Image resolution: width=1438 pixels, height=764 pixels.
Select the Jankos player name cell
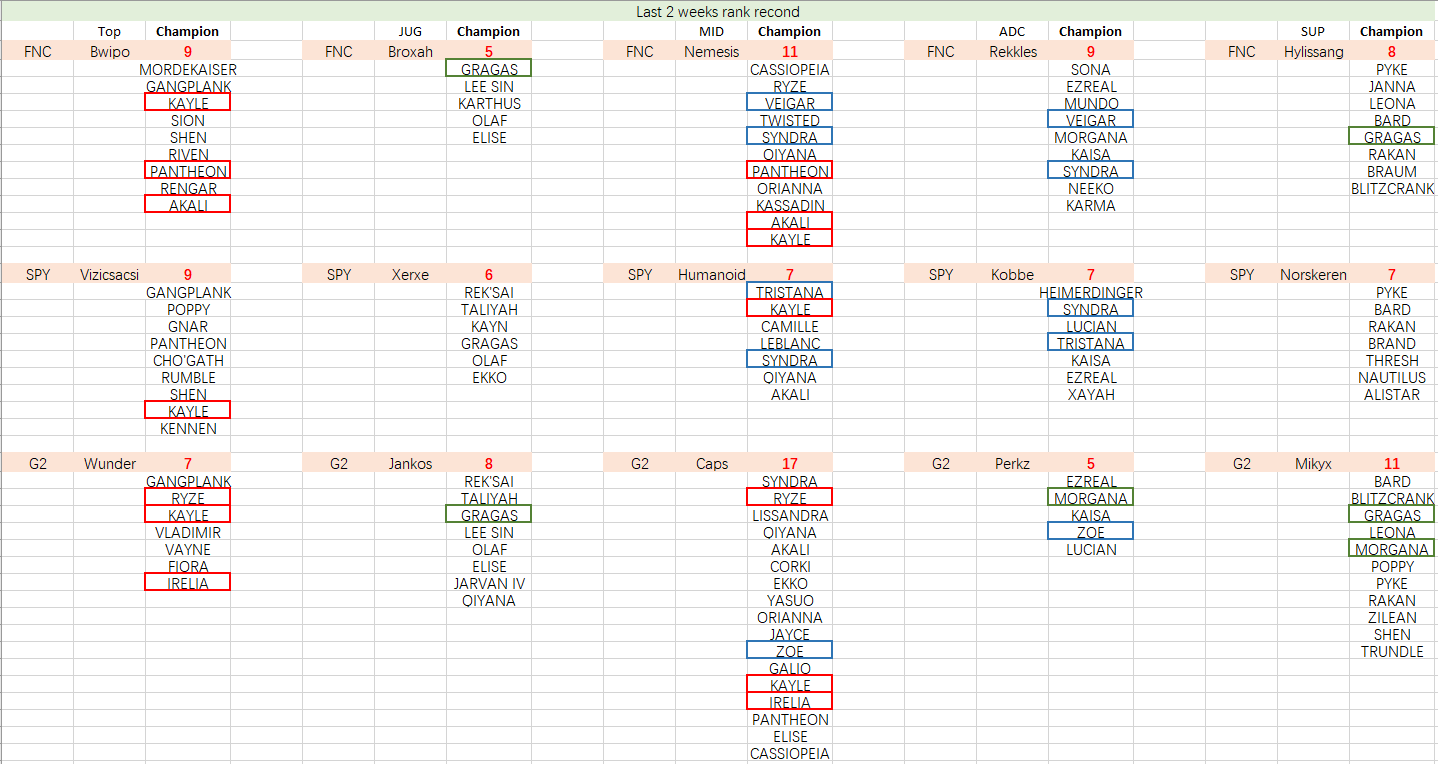click(x=410, y=464)
